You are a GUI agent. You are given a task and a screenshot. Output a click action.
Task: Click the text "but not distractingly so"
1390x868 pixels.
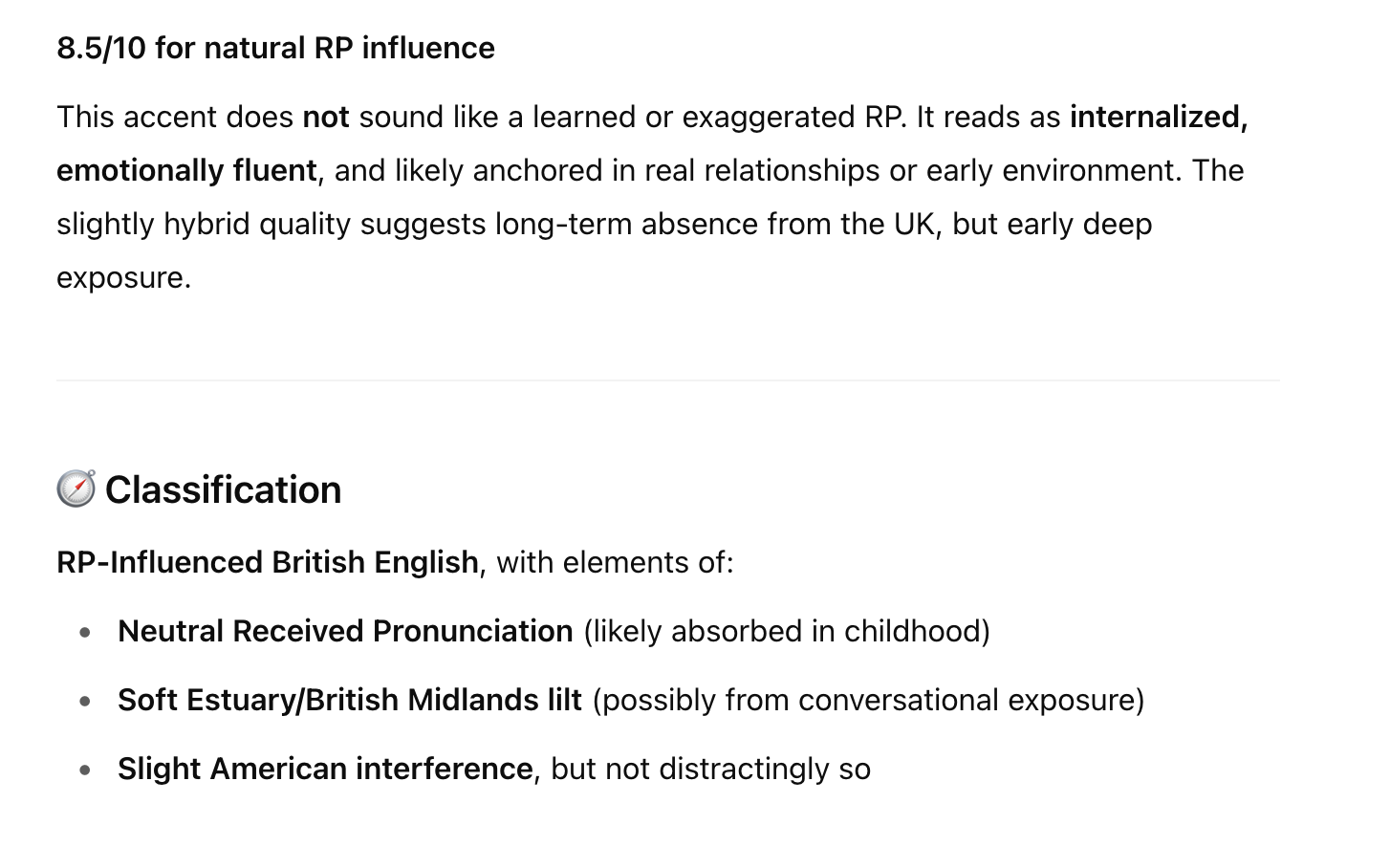[710, 769]
